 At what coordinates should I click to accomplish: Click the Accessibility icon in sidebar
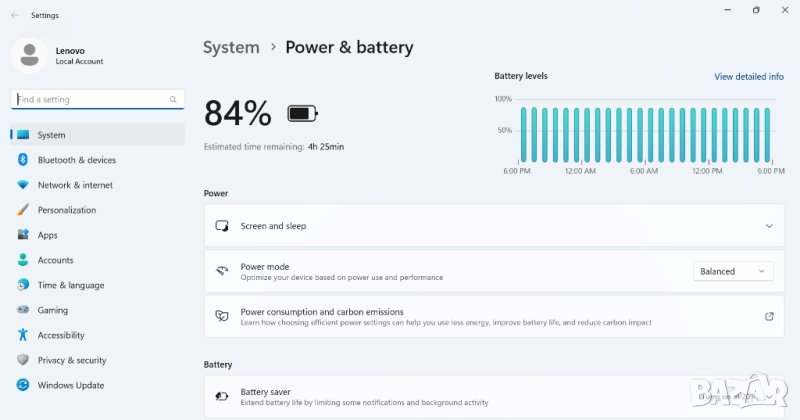[23, 335]
